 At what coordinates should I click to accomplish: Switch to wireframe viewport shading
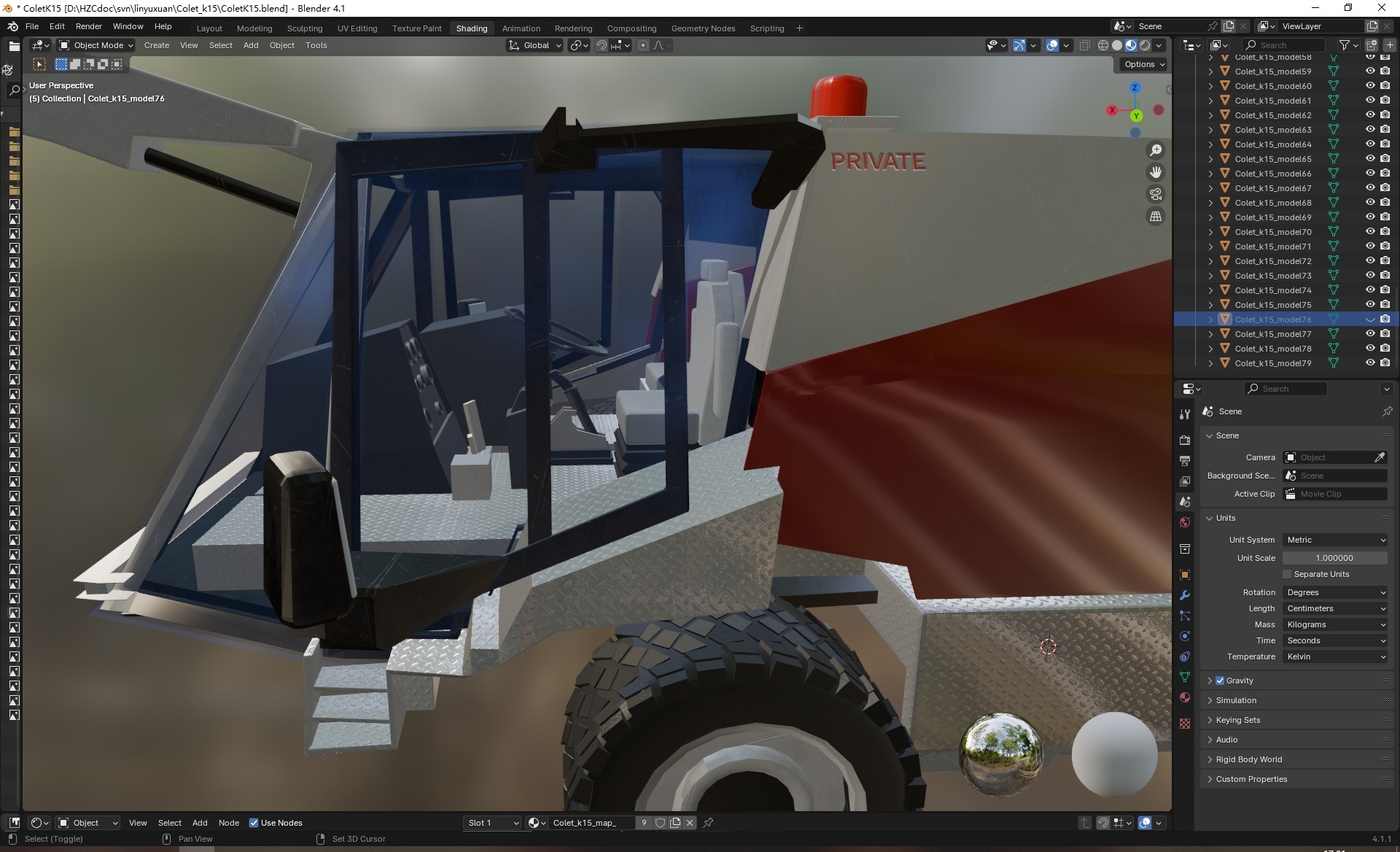(1103, 45)
